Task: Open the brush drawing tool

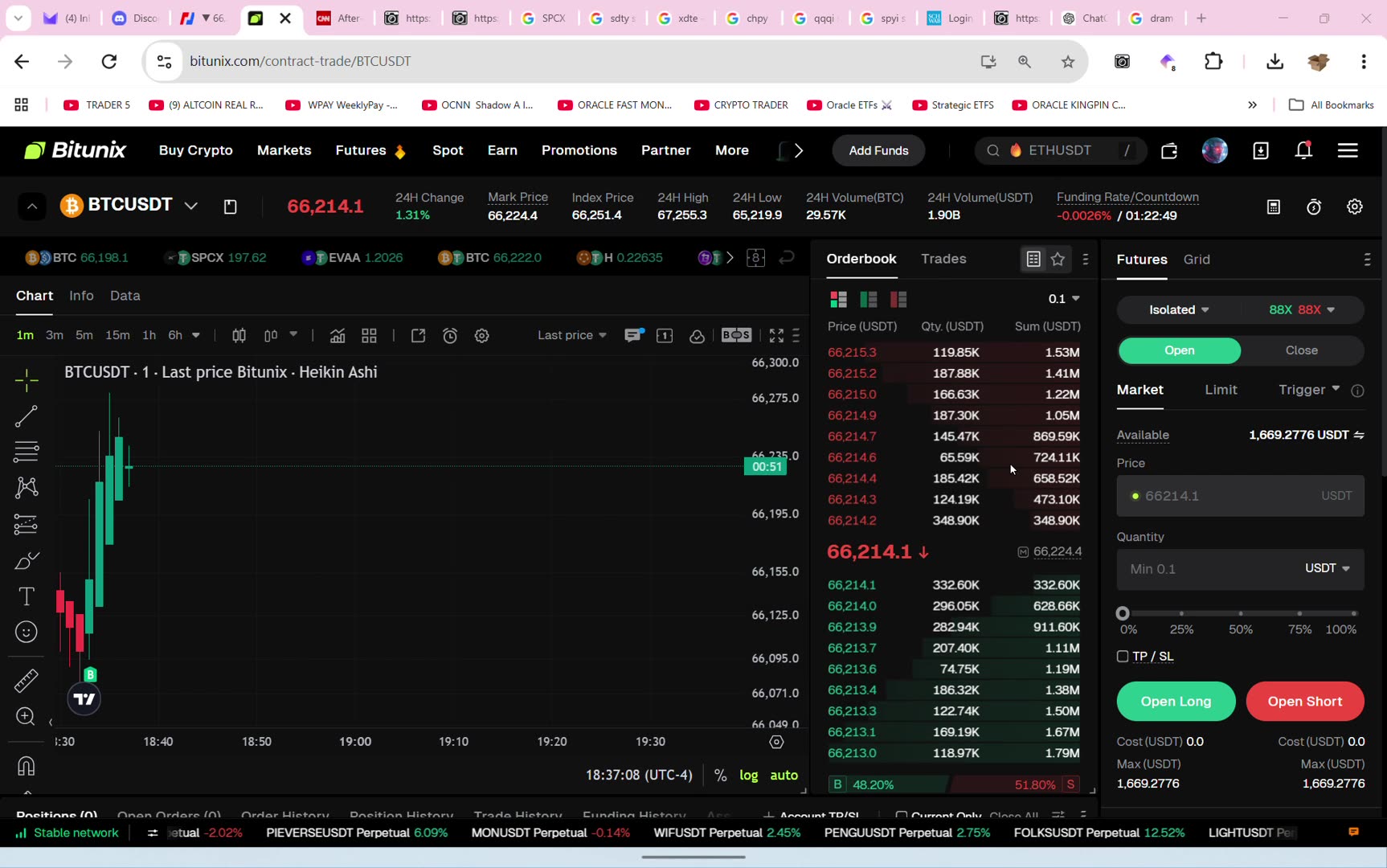Action: point(27,560)
